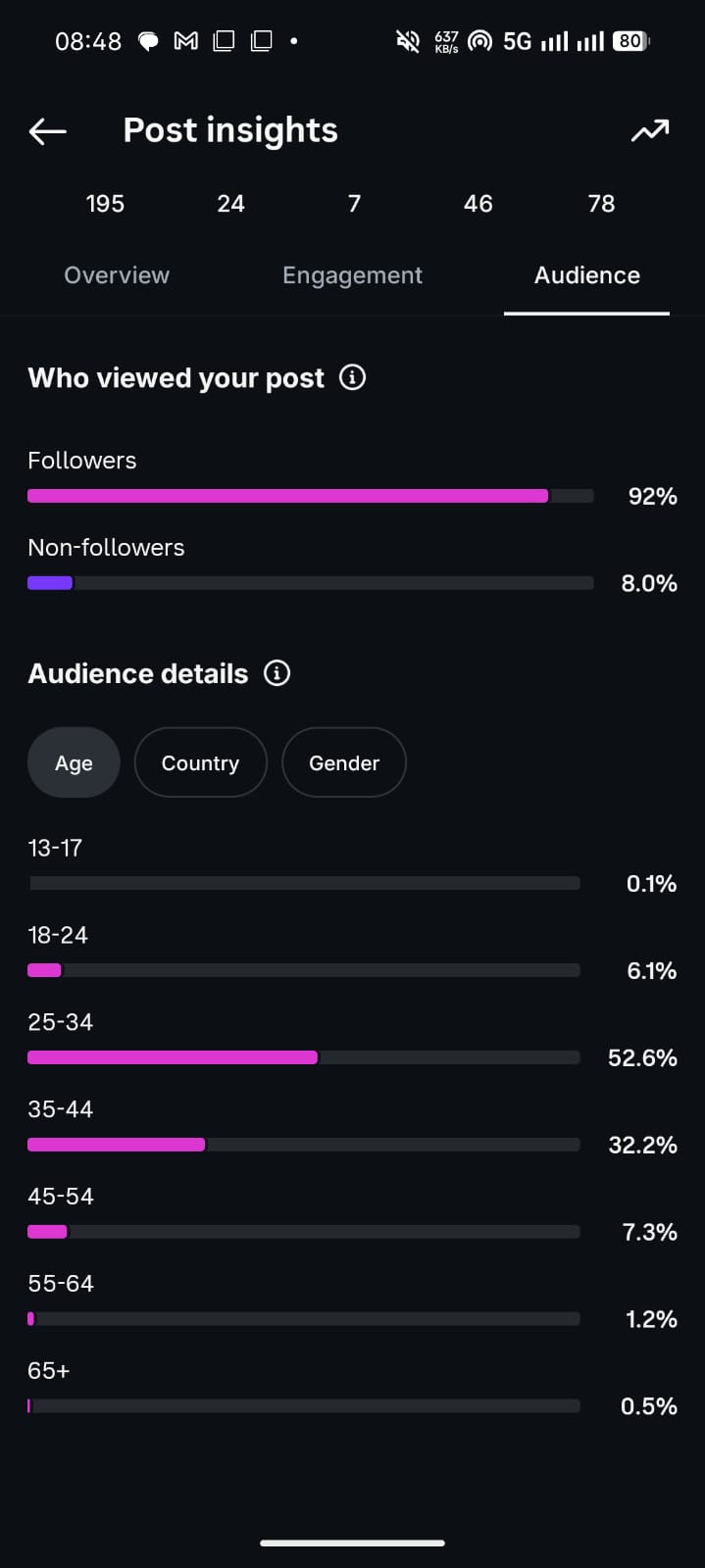Show info for Who viewed your post

coord(352,377)
